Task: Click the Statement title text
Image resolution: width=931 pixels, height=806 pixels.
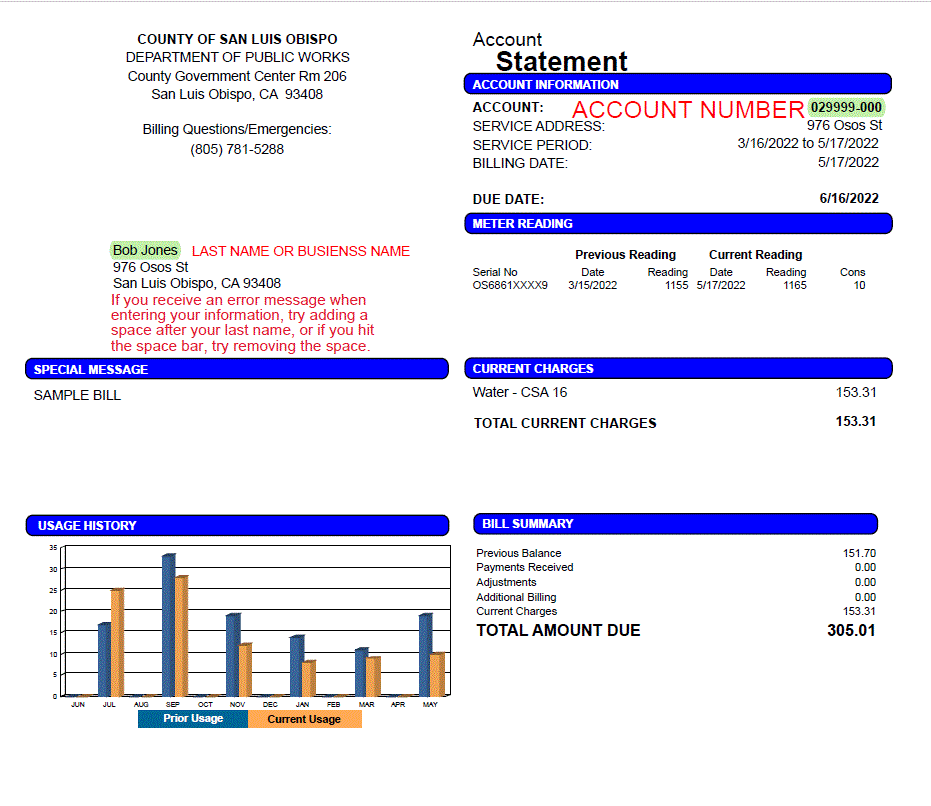Action: pyautogui.click(x=562, y=61)
